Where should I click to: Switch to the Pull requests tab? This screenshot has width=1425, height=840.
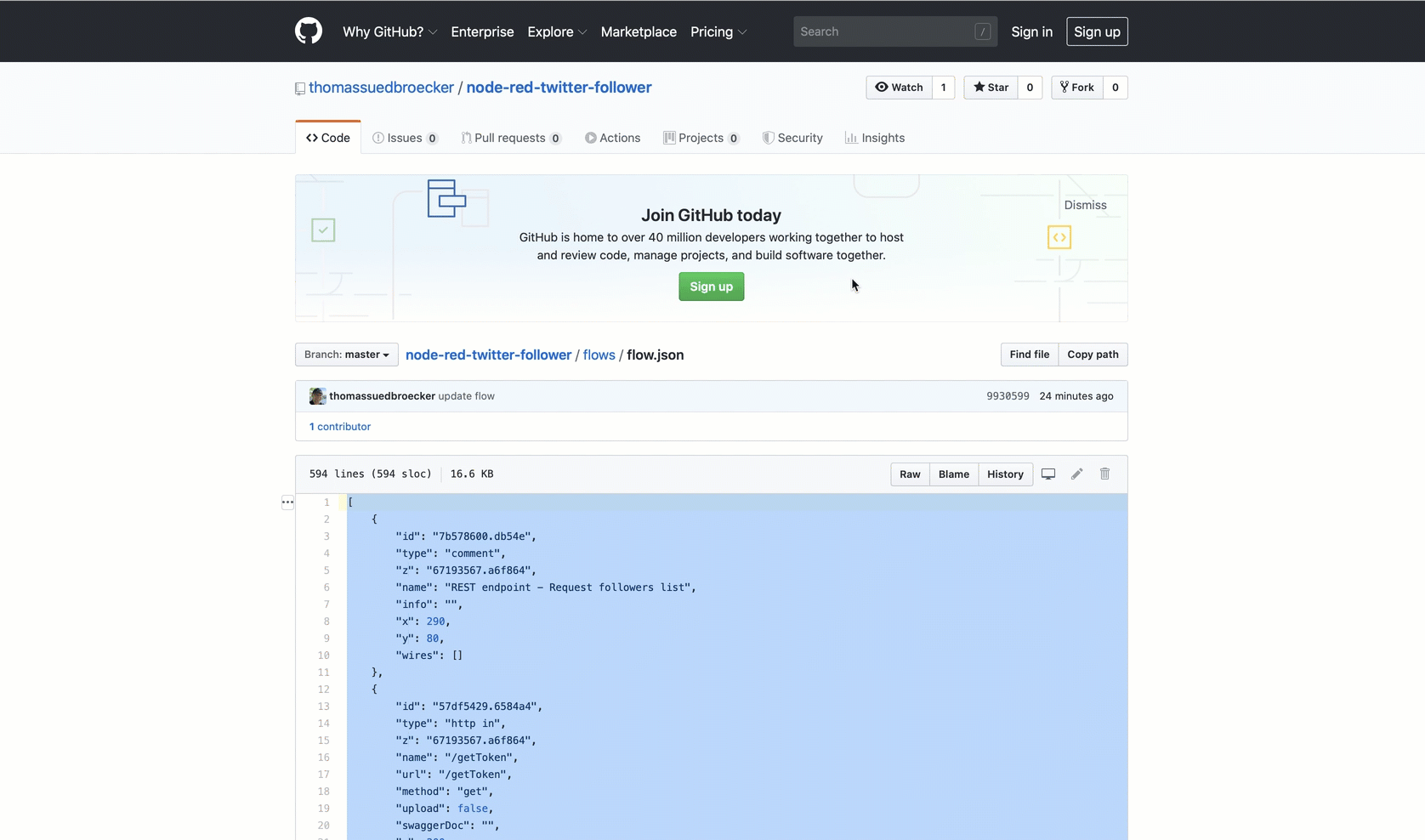(511, 138)
